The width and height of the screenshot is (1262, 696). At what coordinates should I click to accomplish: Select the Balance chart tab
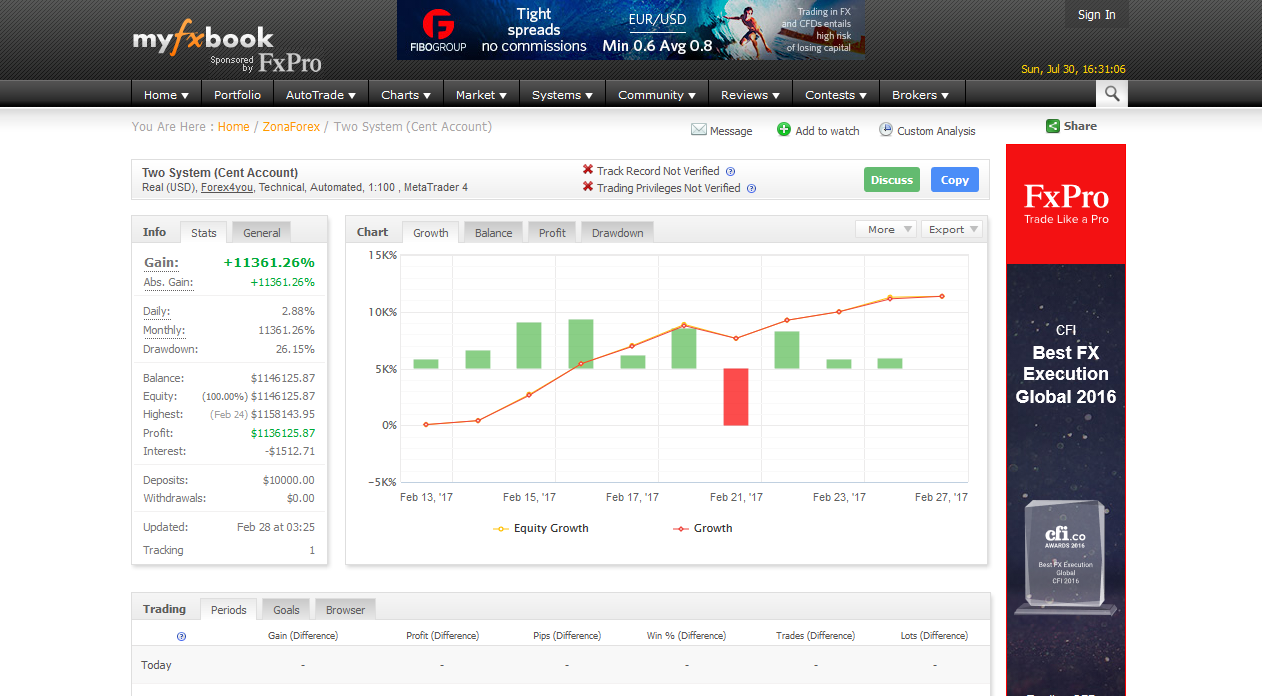(x=493, y=232)
